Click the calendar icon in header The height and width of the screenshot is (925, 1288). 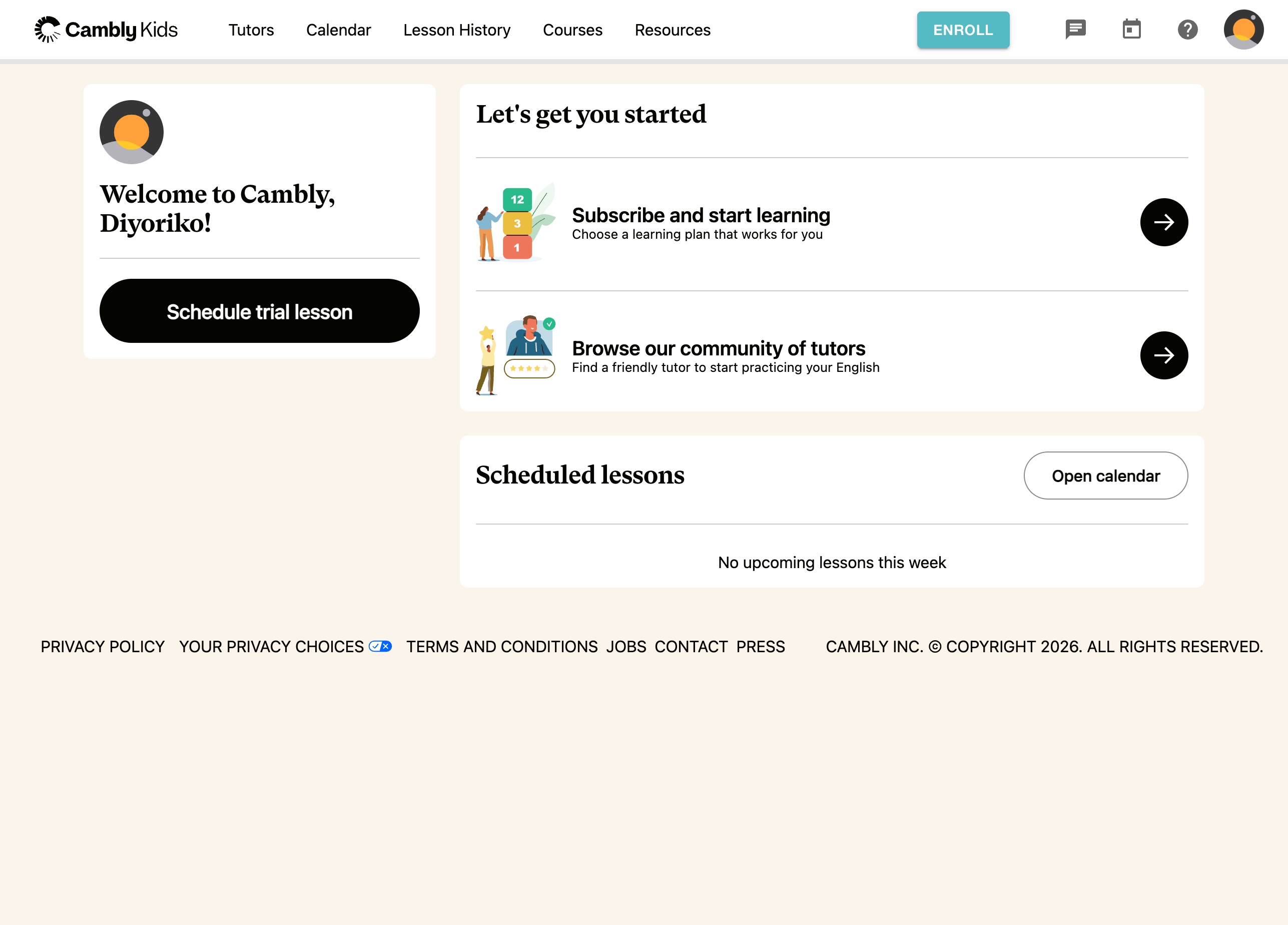point(1131,30)
